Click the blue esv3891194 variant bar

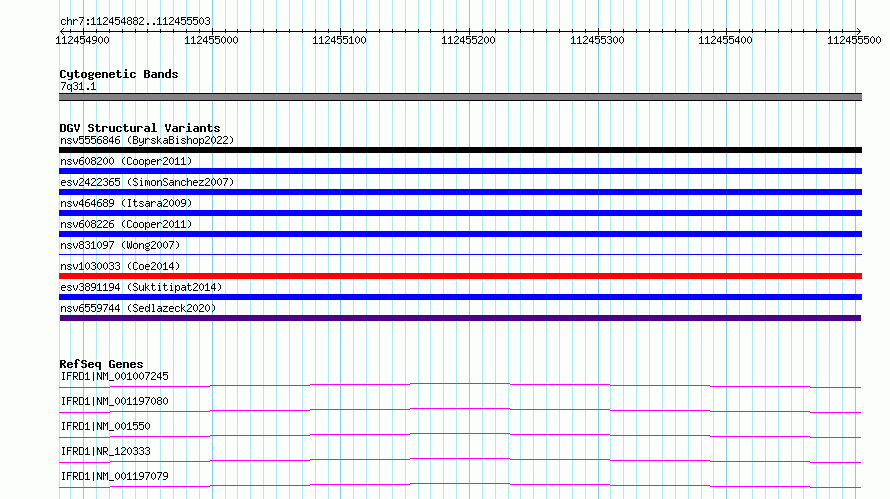pyautogui.click(x=460, y=297)
